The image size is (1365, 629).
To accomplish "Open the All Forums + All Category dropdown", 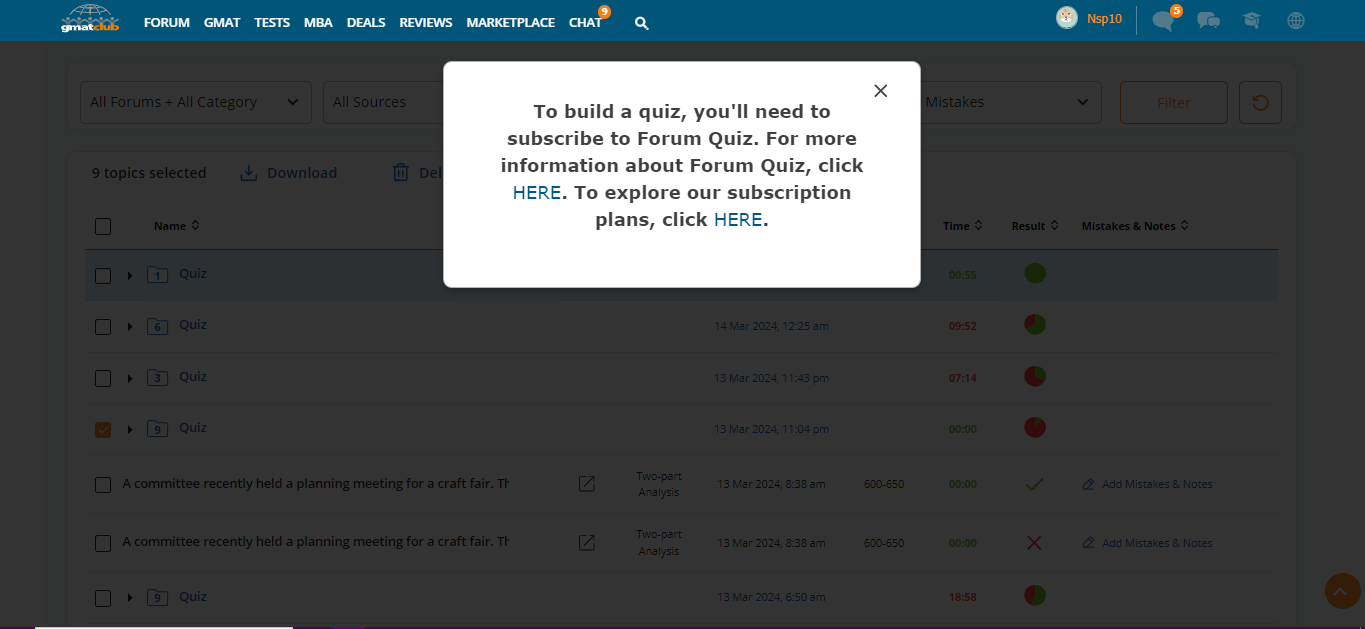I will pyautogui.click(x=195, y=102).
